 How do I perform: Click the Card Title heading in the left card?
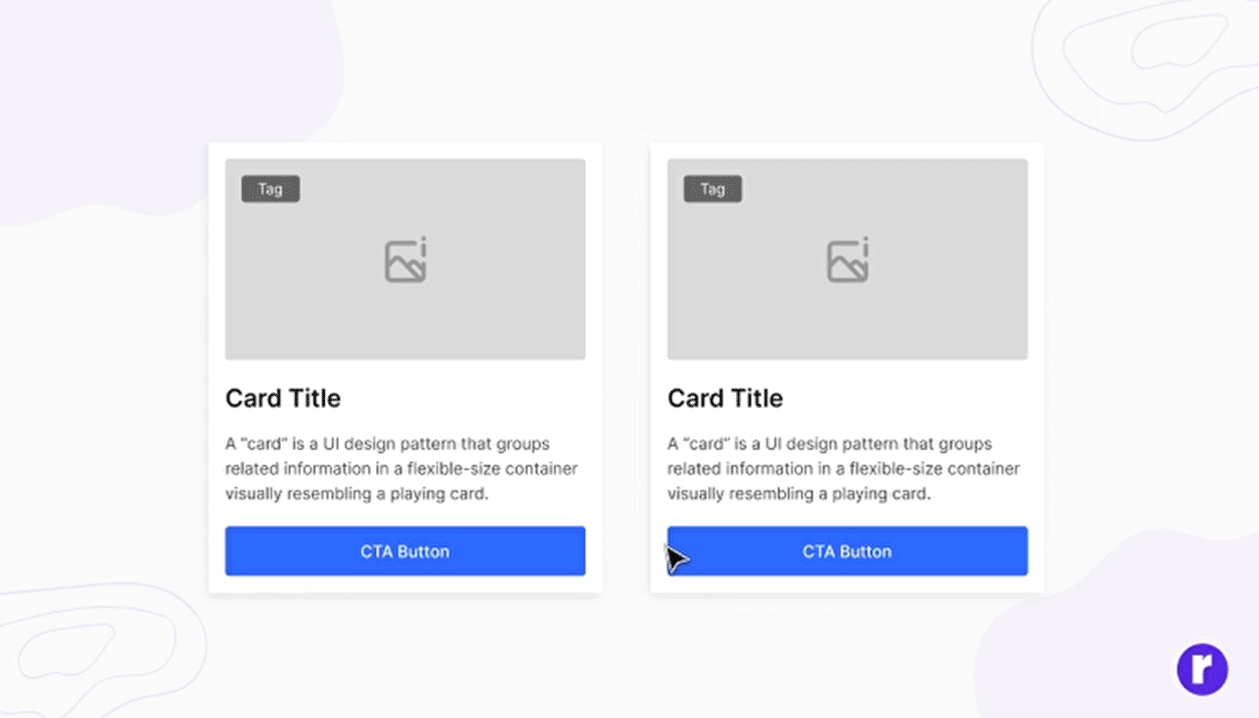pyautogui.click(x=283, y=398)
